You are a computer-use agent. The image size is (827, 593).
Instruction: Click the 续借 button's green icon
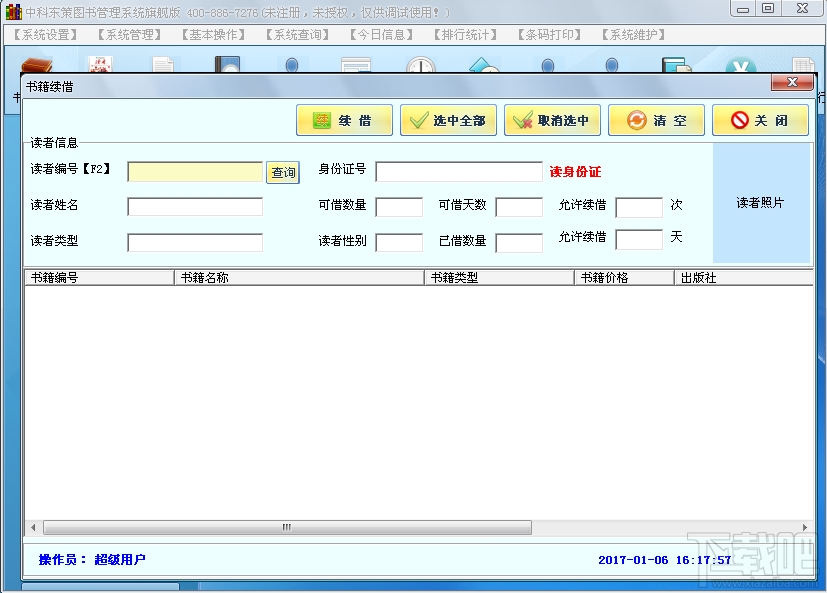[322, 120]
